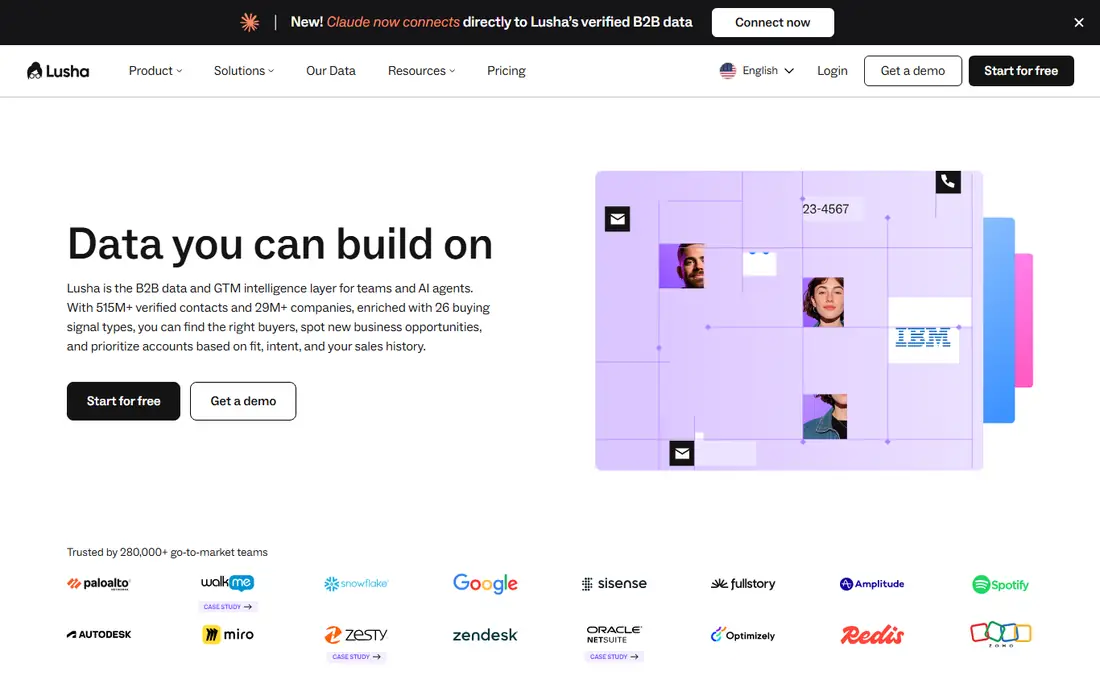Click the Redis logo
This screenshot has height=688, width=1100.
872,635
